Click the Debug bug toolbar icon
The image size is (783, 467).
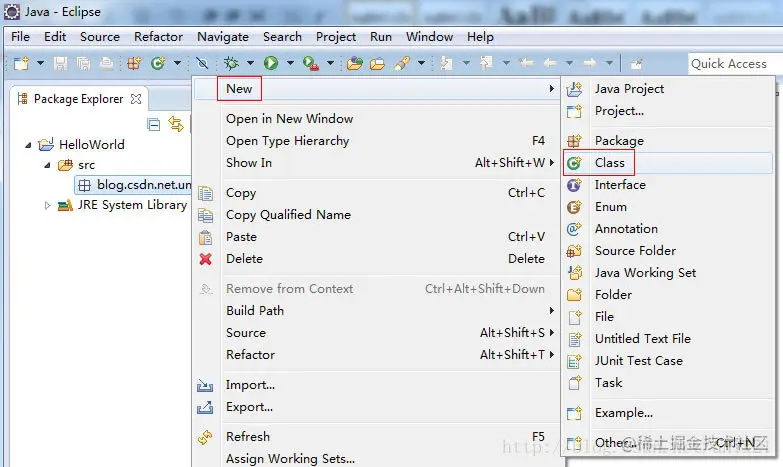[x=231, y=63]
